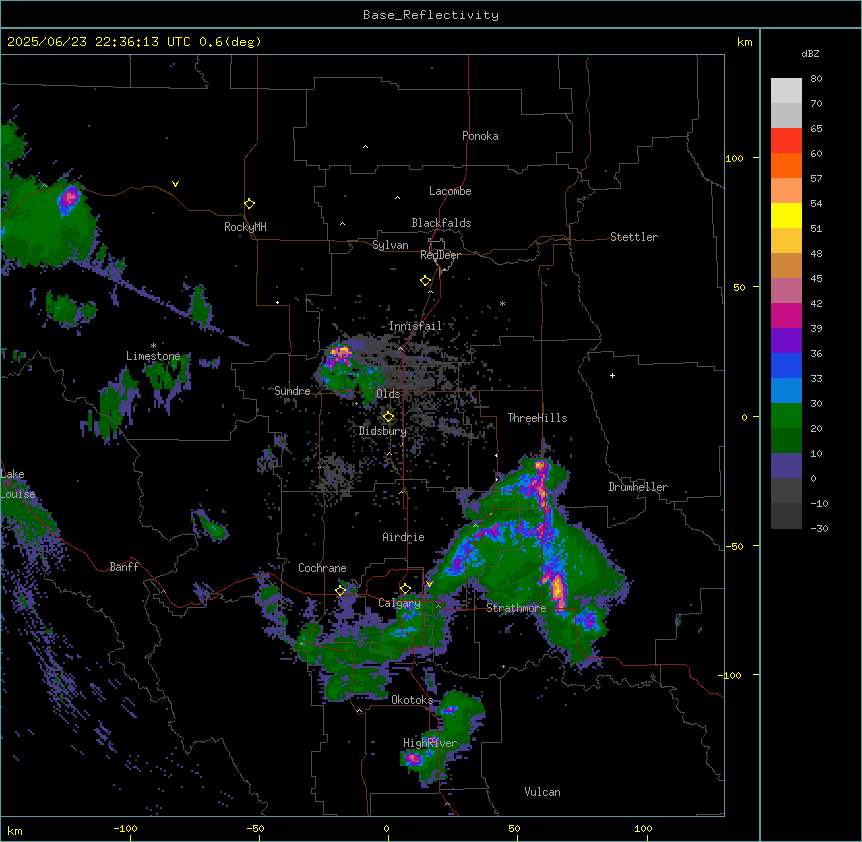Click the Sylvan label on the map

click(390, 245)
